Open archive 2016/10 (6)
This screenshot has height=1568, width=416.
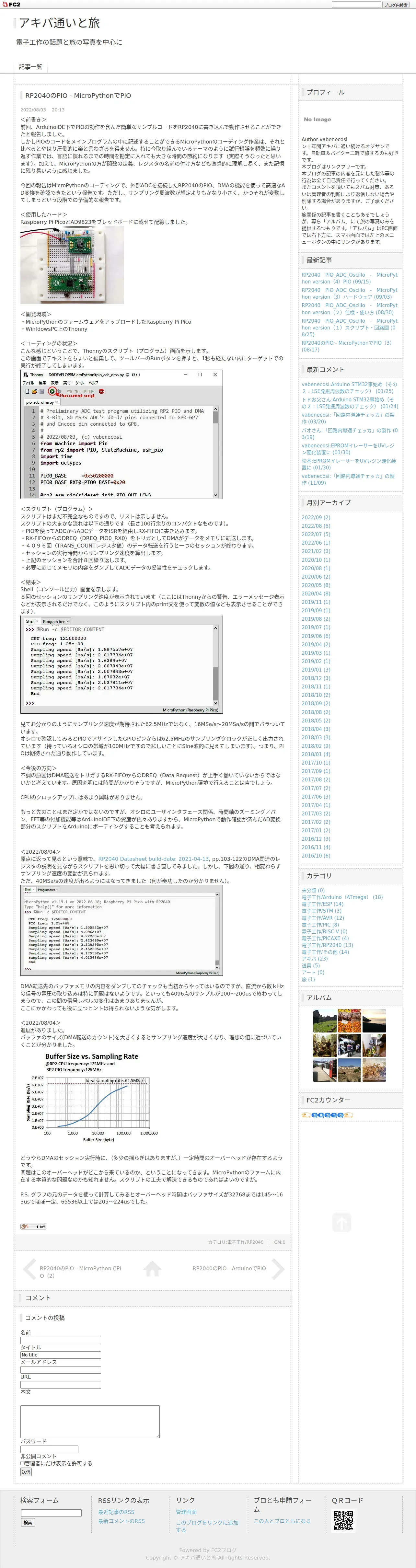click(316, 855)
